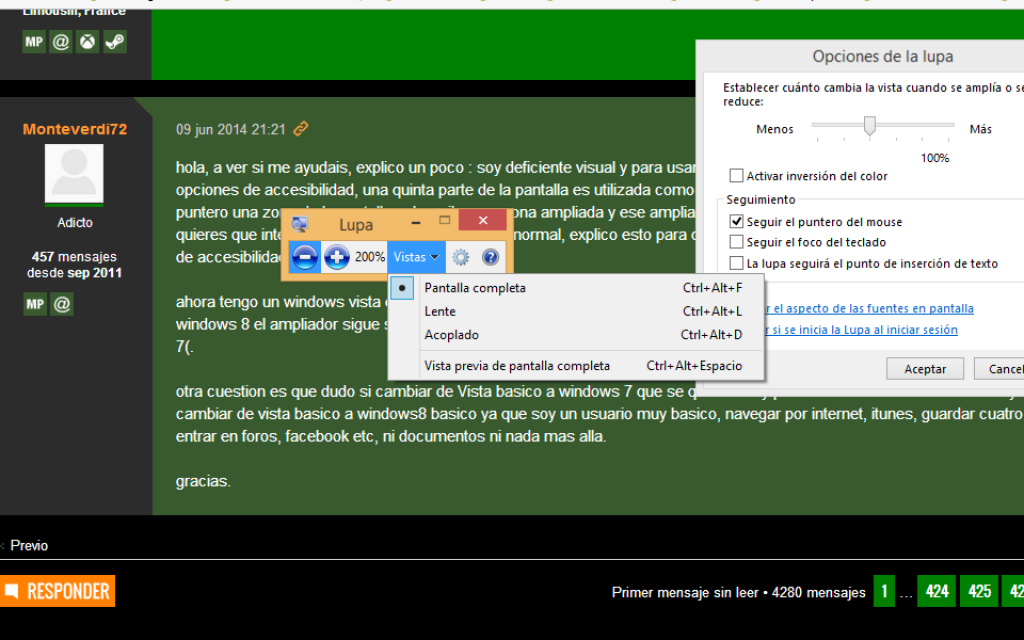Click the 200% zoom level text in Lupa
This screenshot has height=640, width=1024.
(x=370, y=257)
